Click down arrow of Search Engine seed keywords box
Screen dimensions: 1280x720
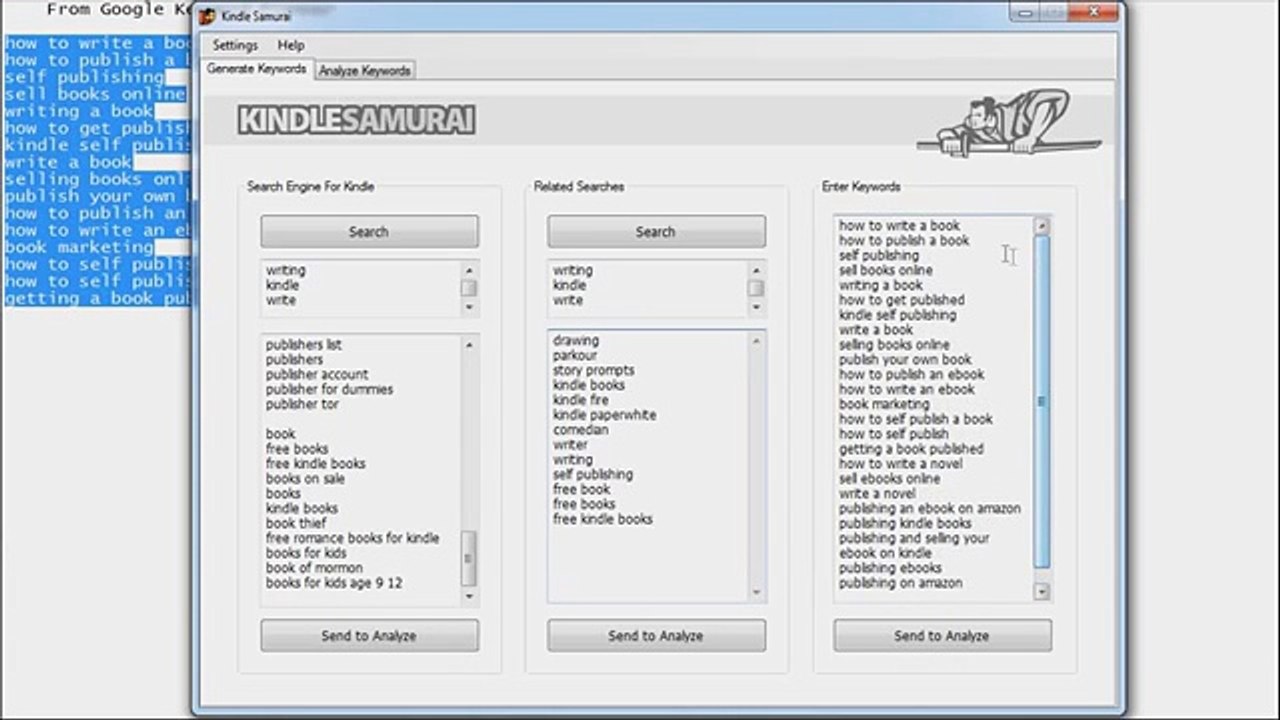point(469,307)
